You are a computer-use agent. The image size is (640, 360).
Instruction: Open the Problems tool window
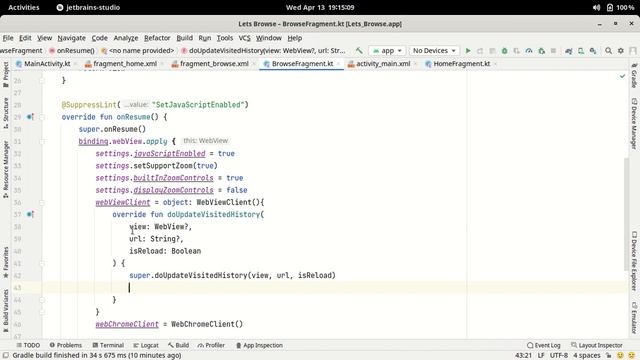[66, 345]
